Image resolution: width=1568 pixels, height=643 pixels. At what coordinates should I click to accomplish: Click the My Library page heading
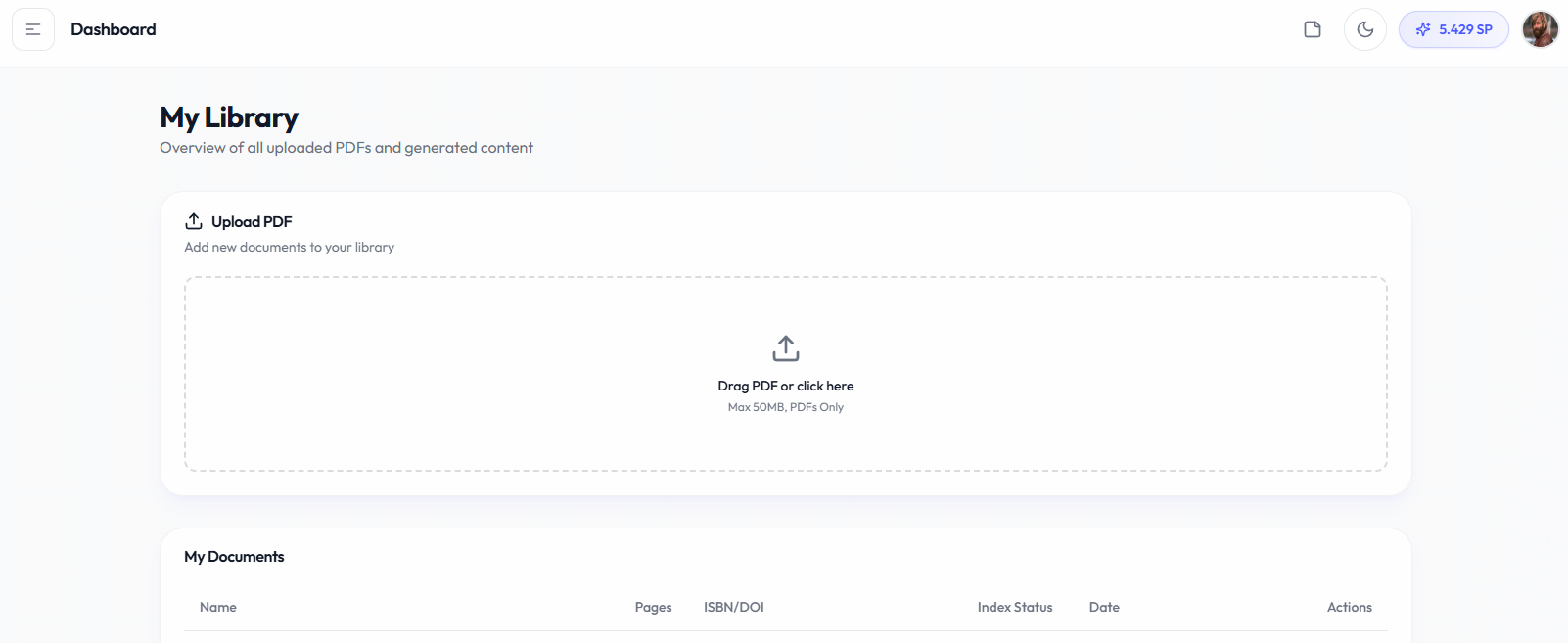229,117
